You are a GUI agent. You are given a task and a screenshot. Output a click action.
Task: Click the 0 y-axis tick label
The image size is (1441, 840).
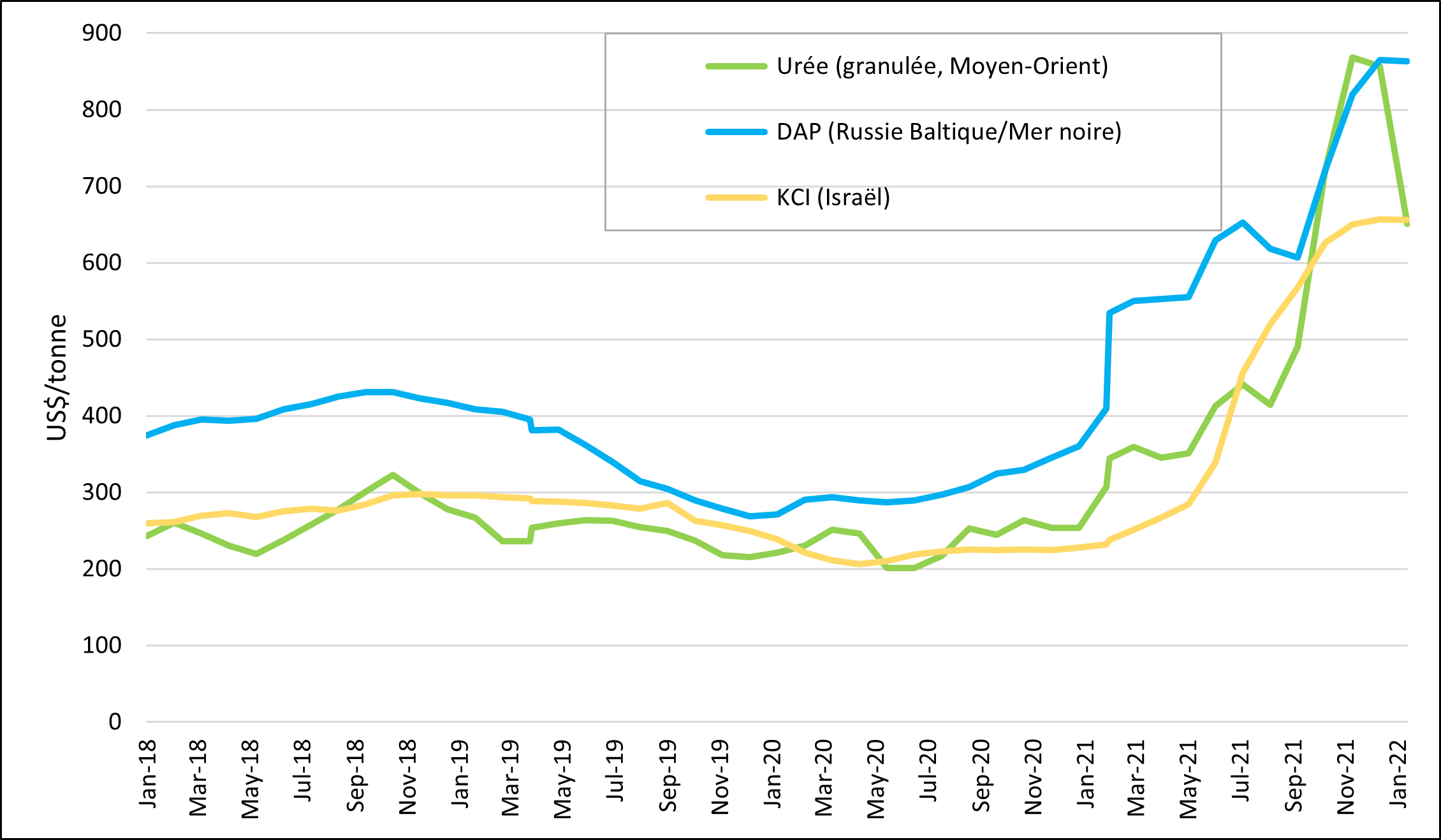click(115, 721)
